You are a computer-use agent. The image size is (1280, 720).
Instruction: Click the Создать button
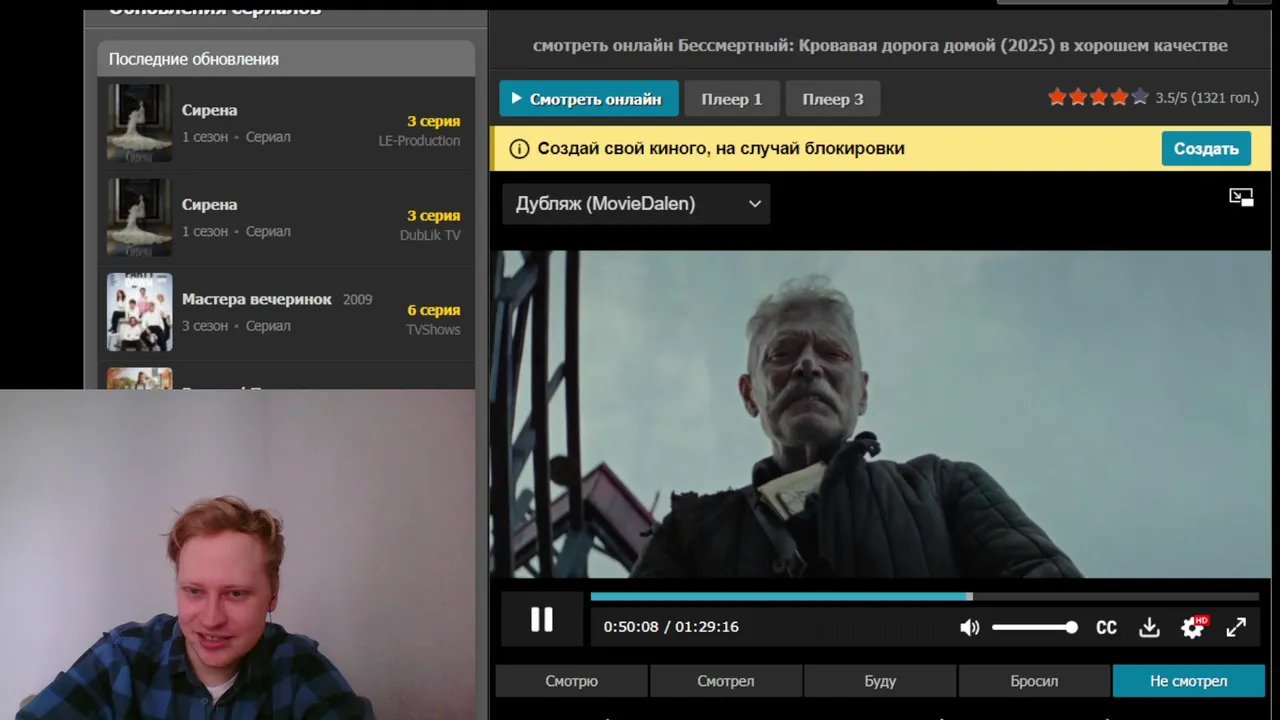(1206, 148)
